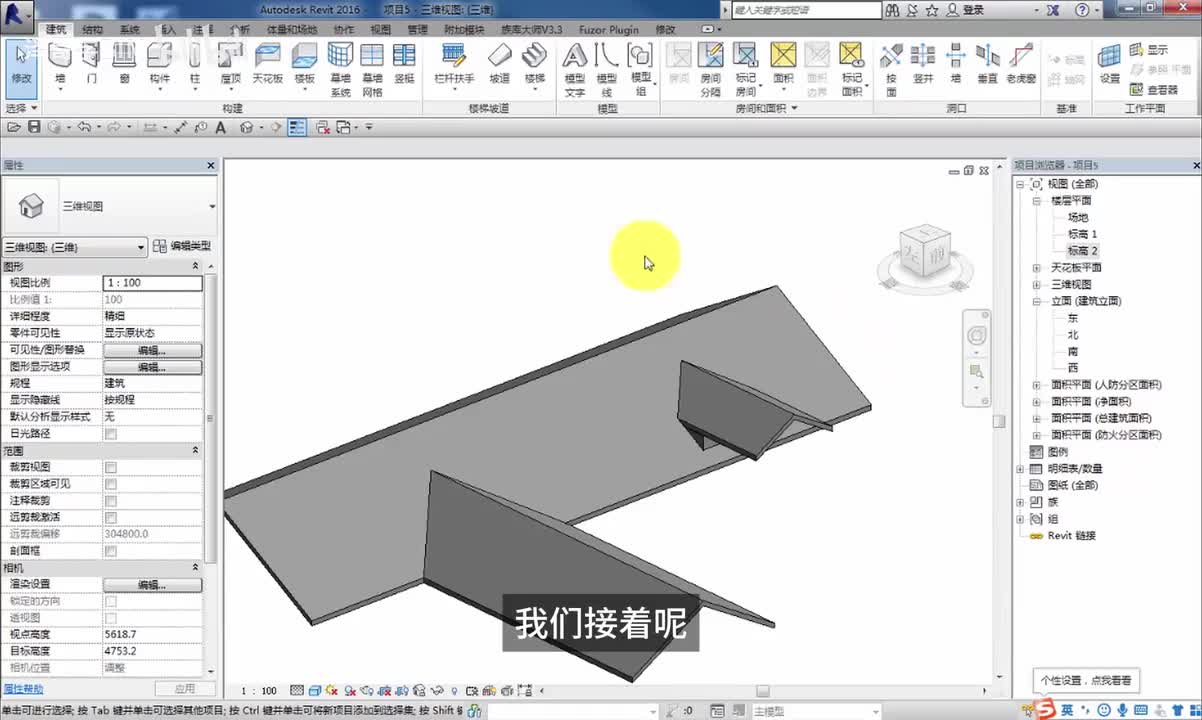Open the Fuzor Plugin tab
Image resolution: width=1202 pixels, height=720 pixels.
point(609,30)
